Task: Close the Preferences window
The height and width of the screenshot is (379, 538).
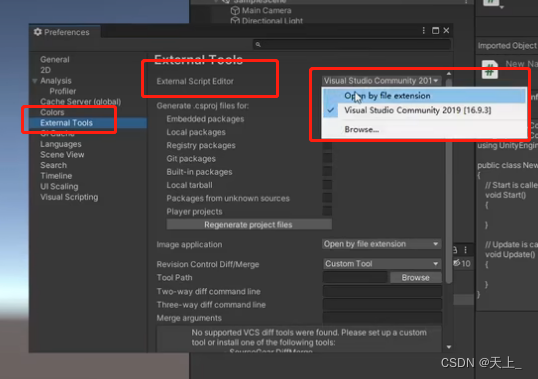Action: coord(446,31)
